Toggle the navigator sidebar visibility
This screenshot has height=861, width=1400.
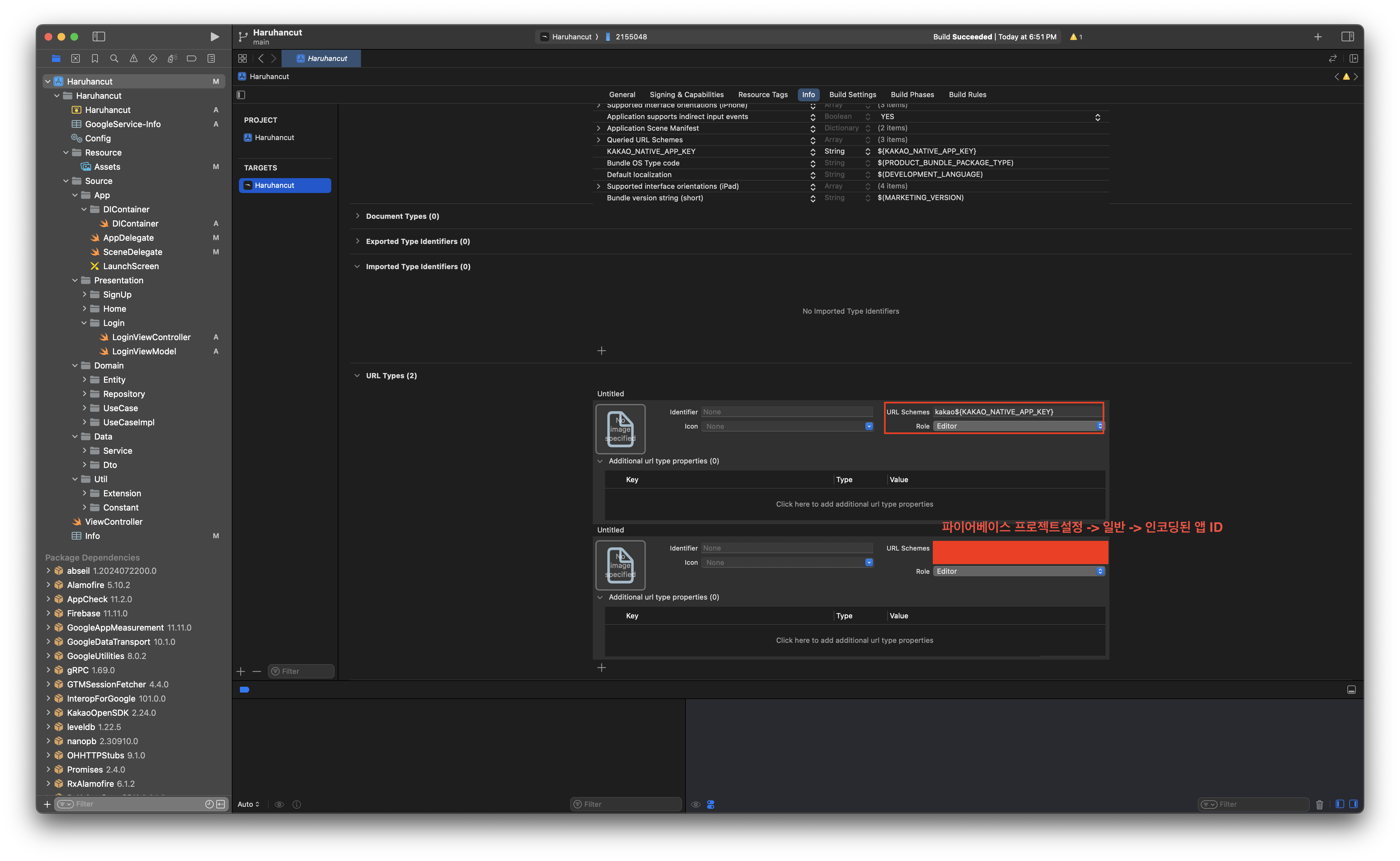point(99,36)
